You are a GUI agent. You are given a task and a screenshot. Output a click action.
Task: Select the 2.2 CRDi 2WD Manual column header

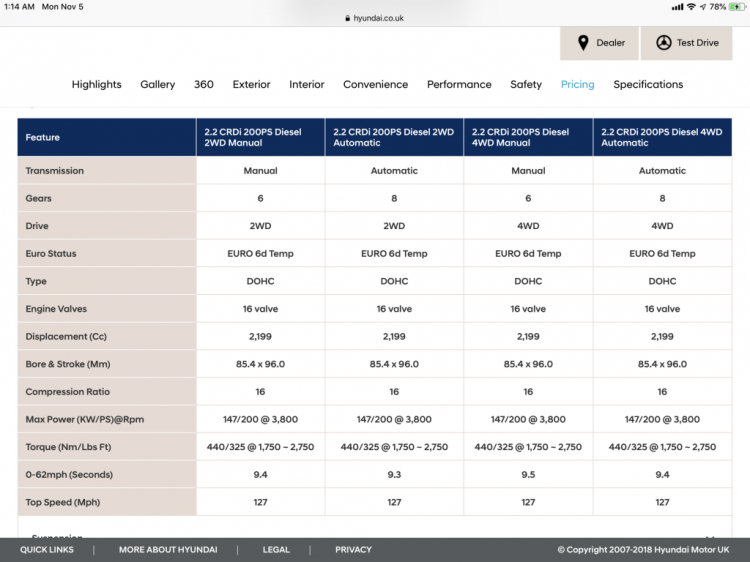[x=260, y=137]
